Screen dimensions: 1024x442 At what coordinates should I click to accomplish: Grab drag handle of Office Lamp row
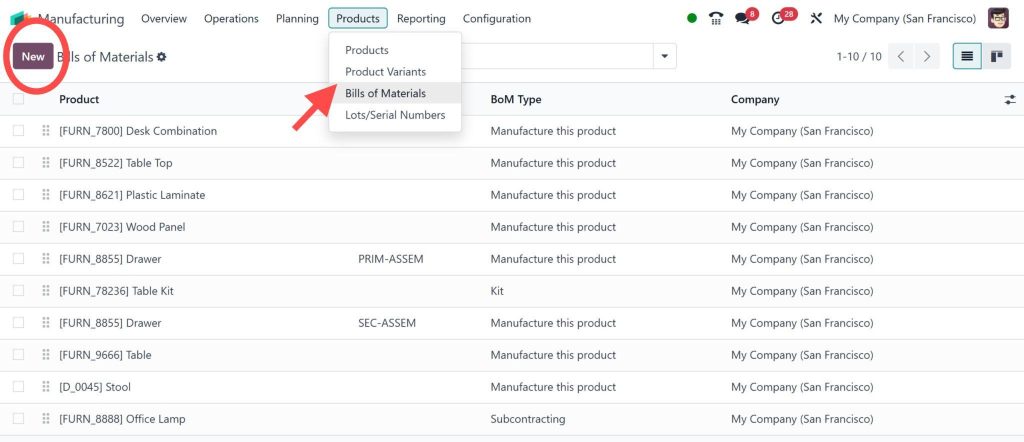pos(46,419)
